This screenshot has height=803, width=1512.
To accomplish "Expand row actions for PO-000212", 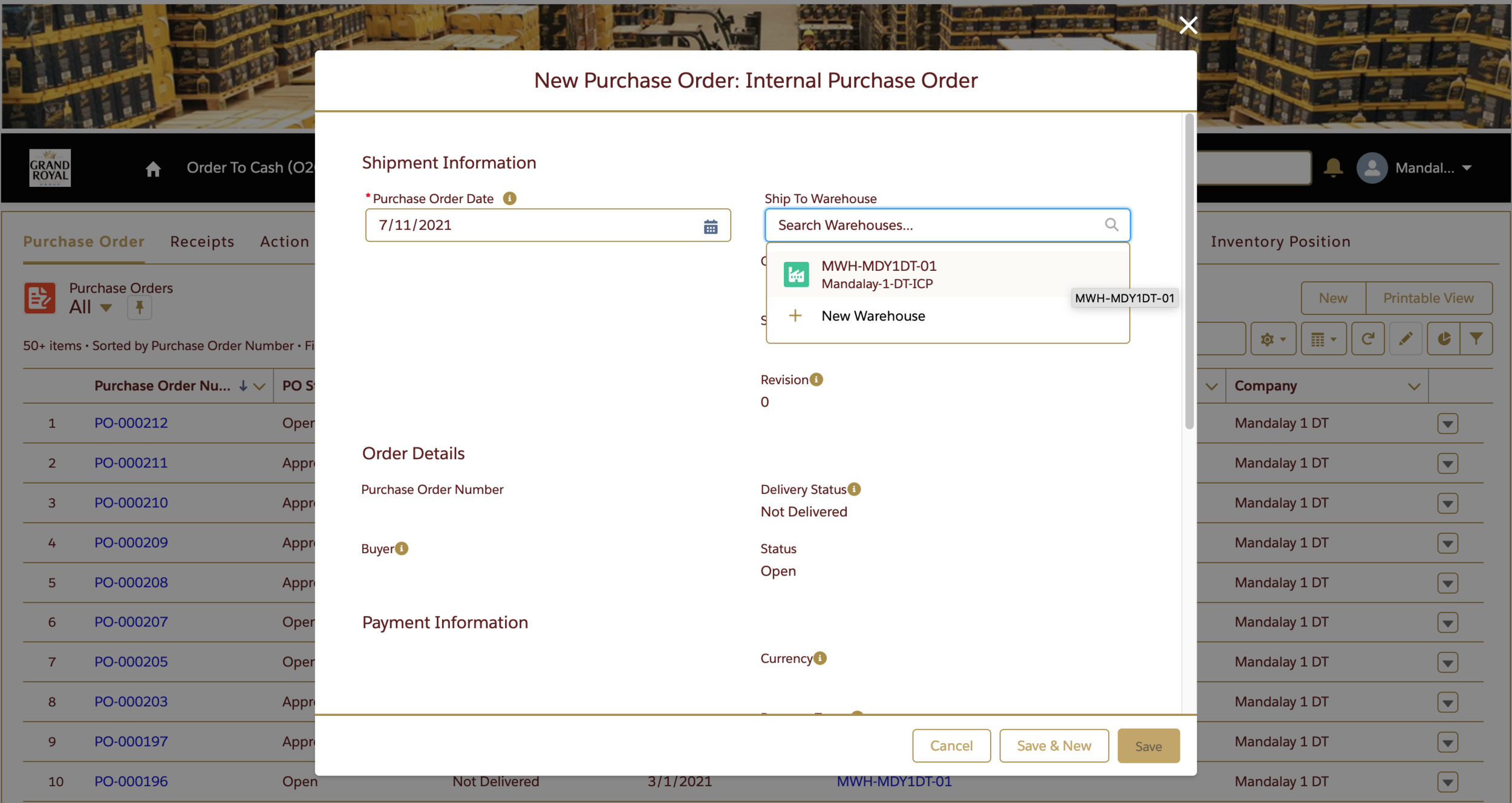I will [x=1447, y=423].
